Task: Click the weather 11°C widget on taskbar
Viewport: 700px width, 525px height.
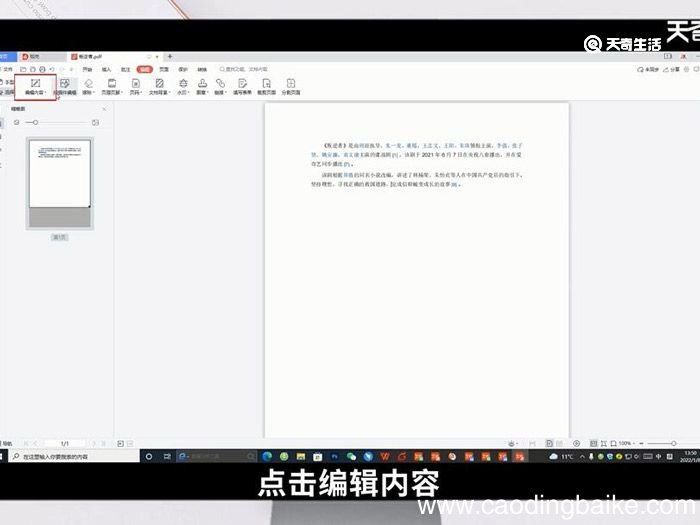Action: pyautogui.click(x=561, y=456)
